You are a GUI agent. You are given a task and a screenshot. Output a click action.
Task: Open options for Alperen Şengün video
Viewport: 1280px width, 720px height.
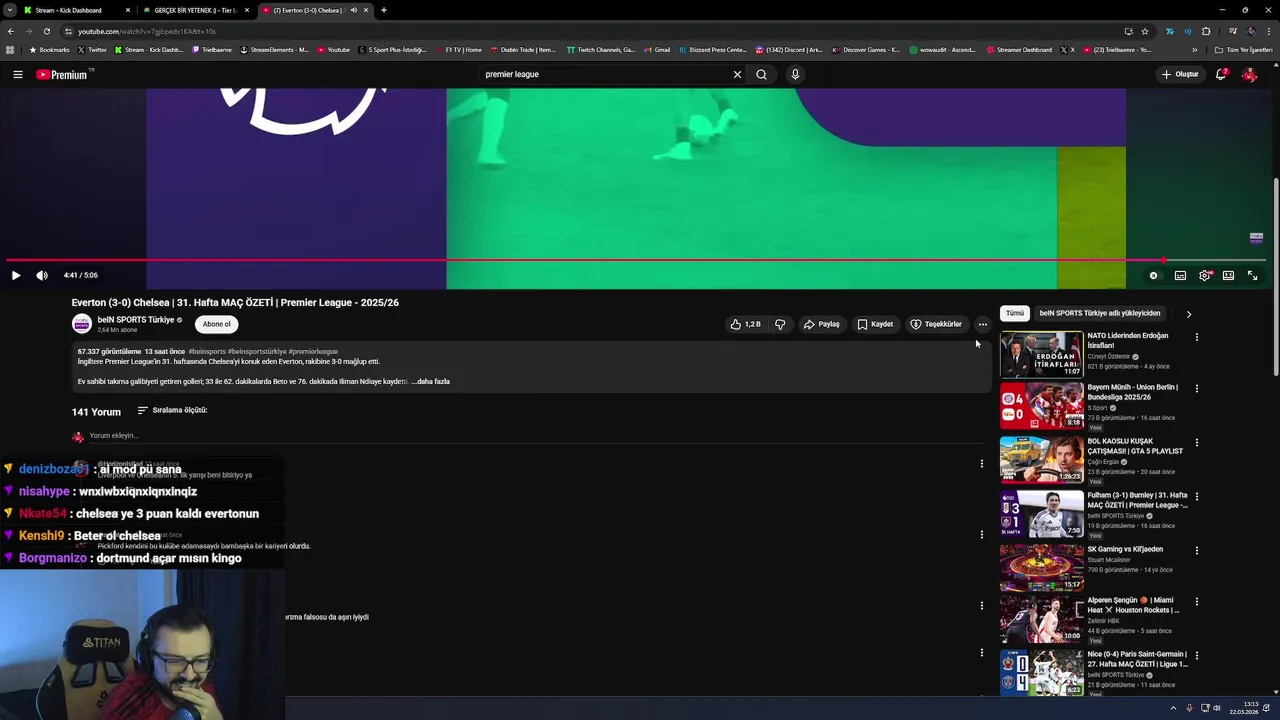1196,602
